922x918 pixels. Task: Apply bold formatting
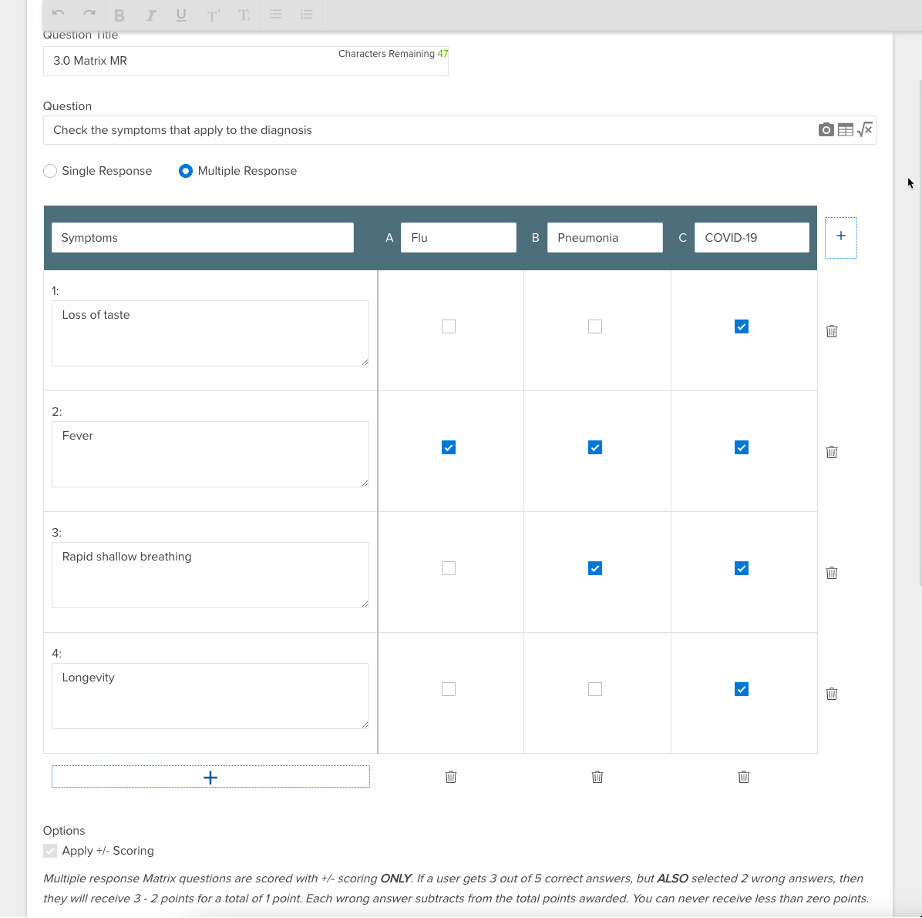tap(119, 14)
